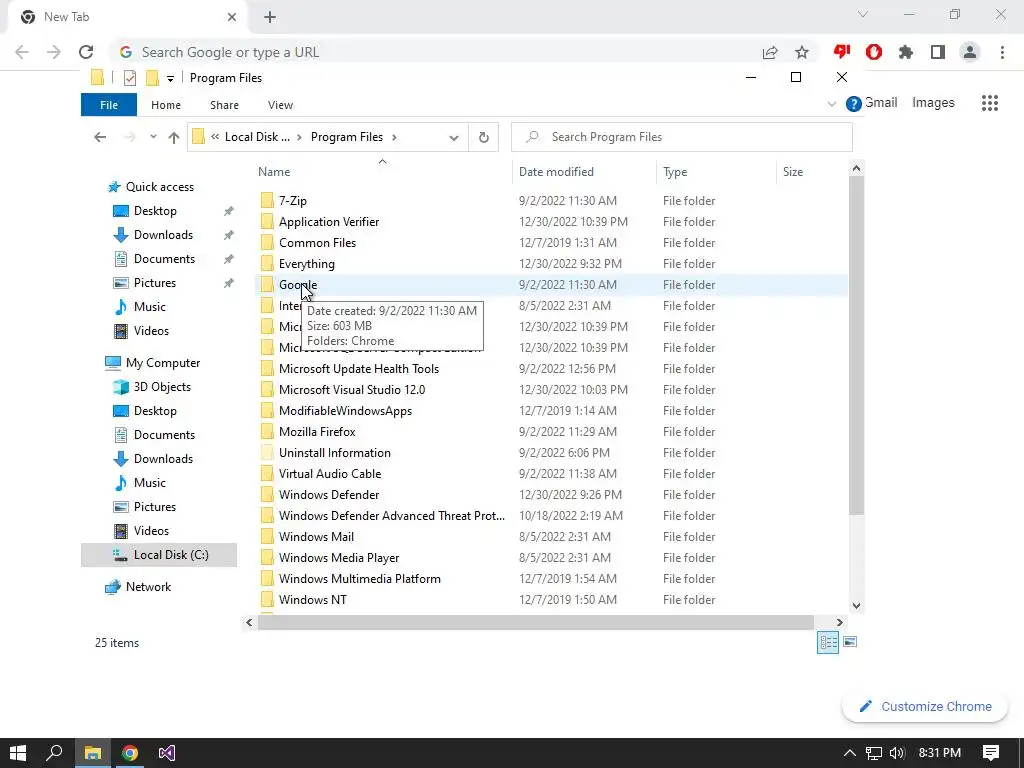Open Images link on Google page
The width and height of the screenshot is (1024, 768).
click(933, 103)
